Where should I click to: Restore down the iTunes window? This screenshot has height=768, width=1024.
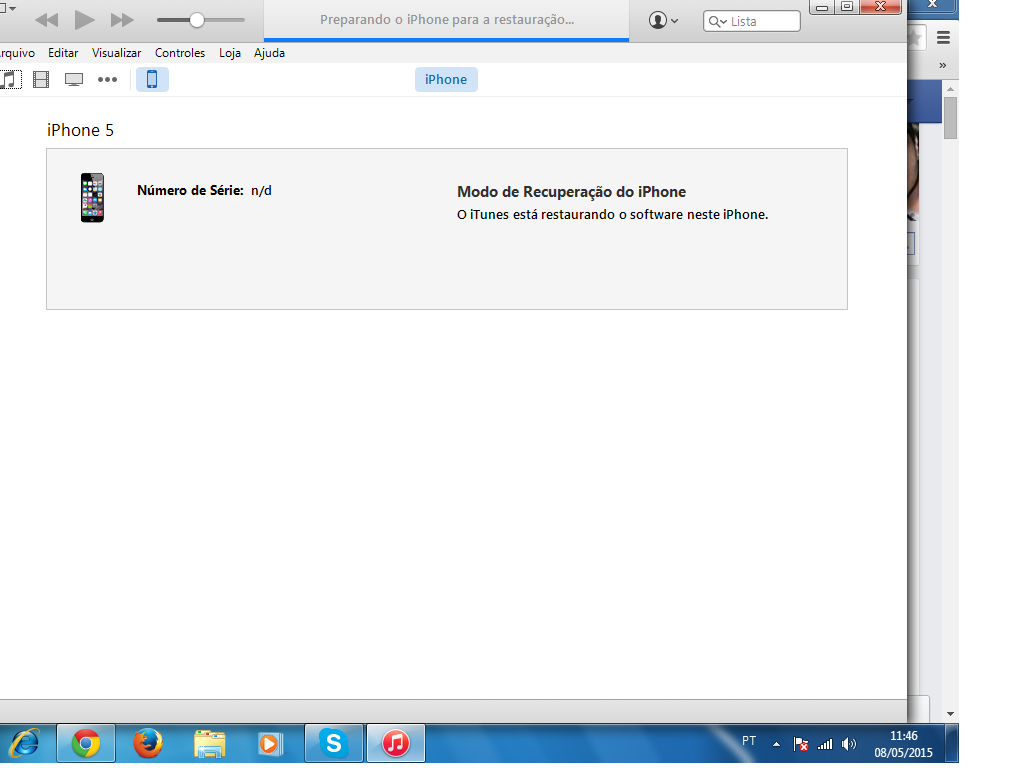(x=847, y=7)
